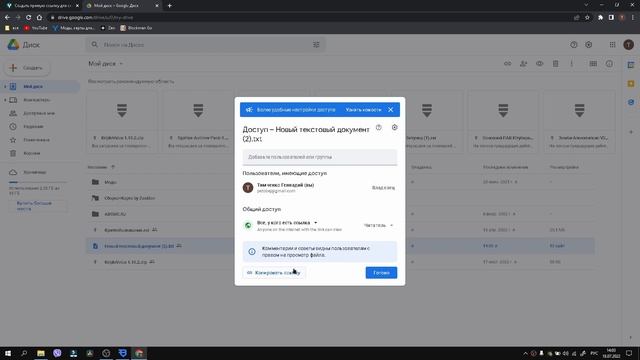Open the Windows Start menu
The height and width of the screenshot is (360, 640).
click(x=8, y=353)
